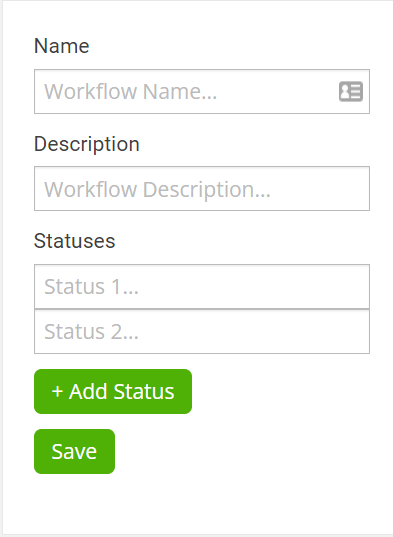This screenshot has height=537, width=393.
Task: Select the Status 2 input box
Action: (x=202, y=332)
